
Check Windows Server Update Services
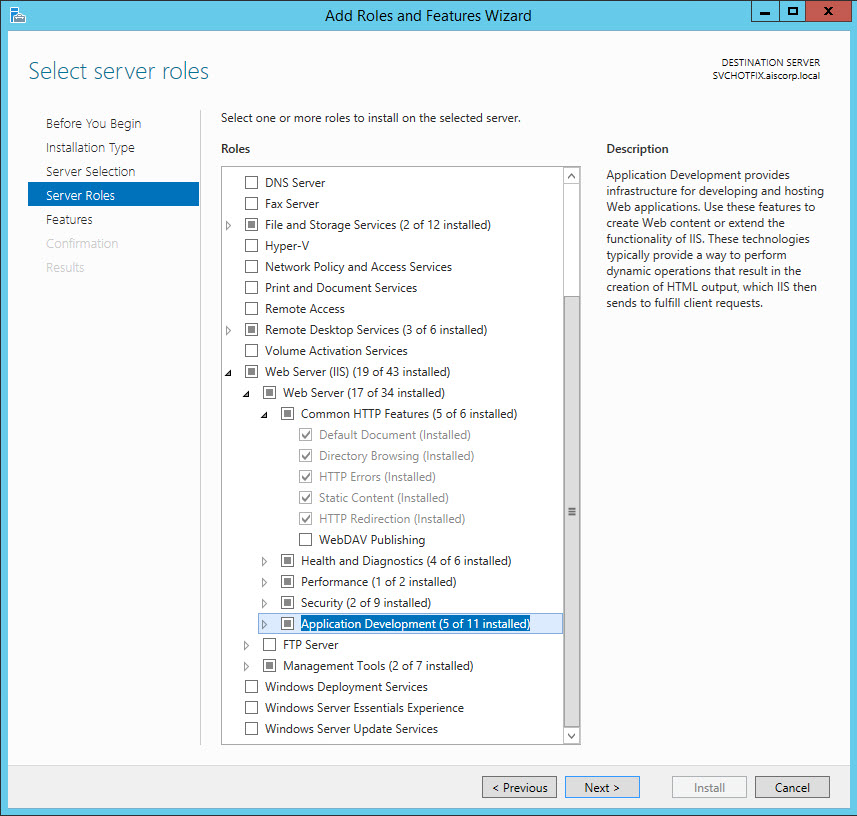[x=251, y=729]
